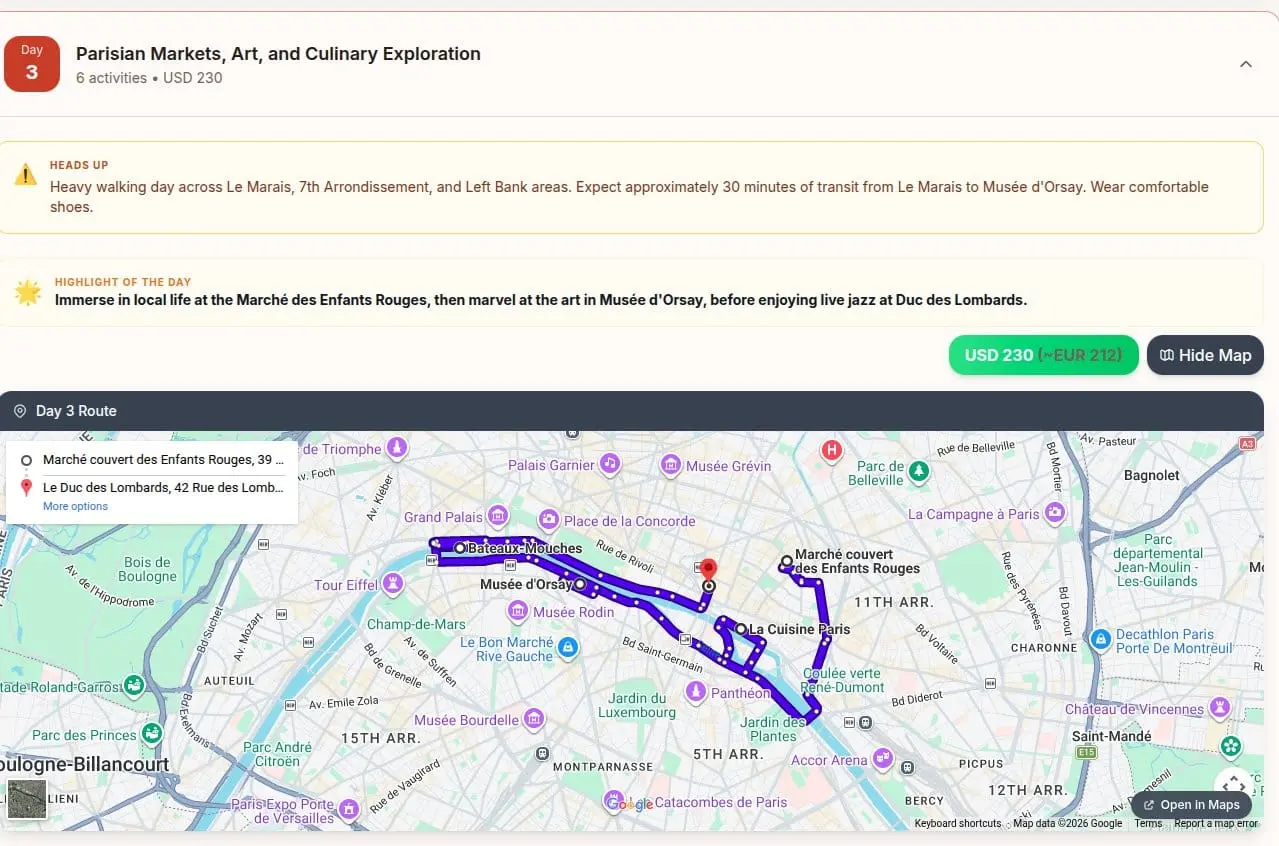Click the Tour Eiffel map marker icon
The width and height of the screenshot is (1279, 846).
tap(393, 583)
